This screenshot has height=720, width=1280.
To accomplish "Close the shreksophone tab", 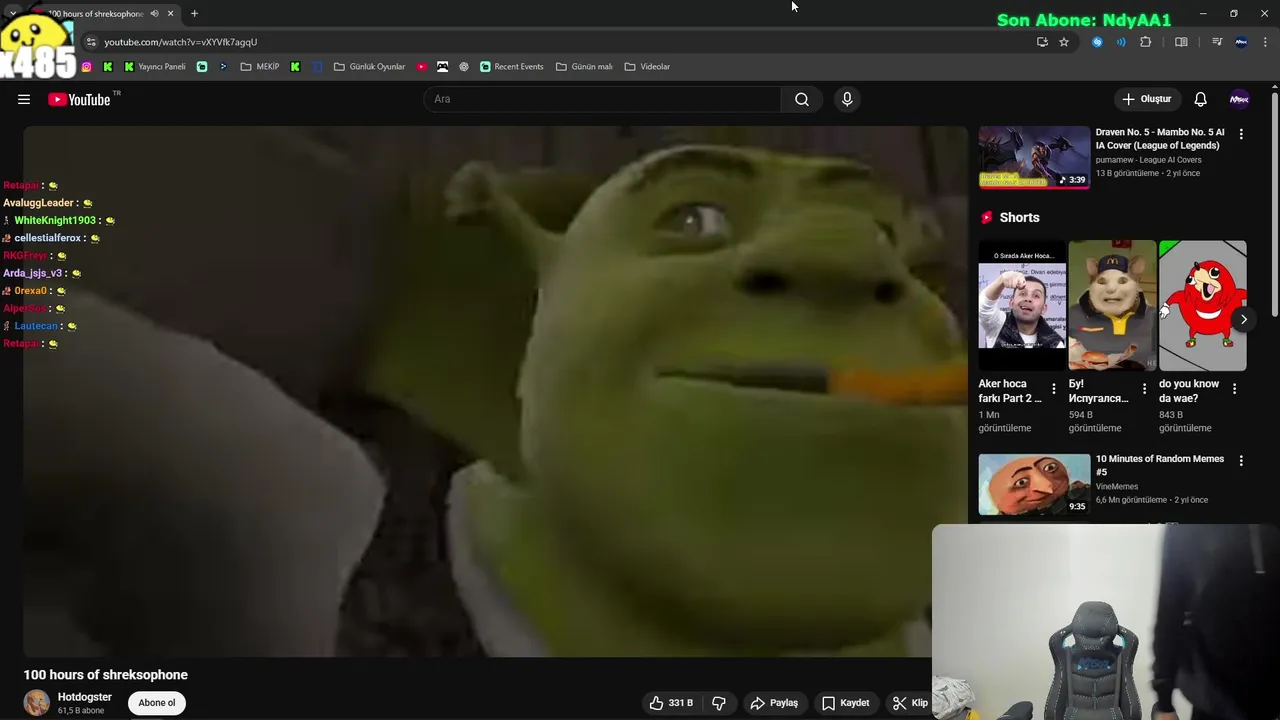I will point(170,14).
